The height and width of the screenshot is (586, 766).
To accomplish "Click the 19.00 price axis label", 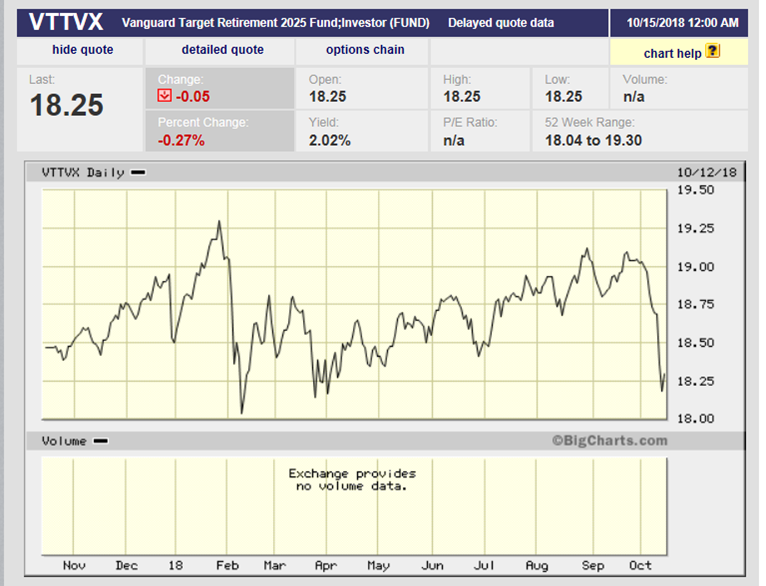I will [x=695, y=267].
